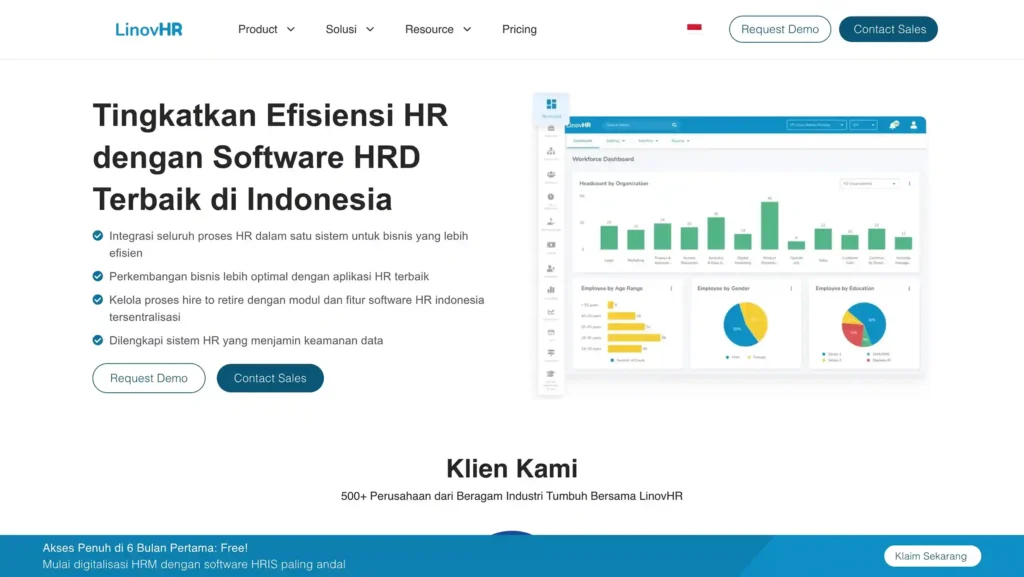This screenshot has height=577, width=1024.
Task: Open the third tab dropdown in the preview
Action: 648,141
